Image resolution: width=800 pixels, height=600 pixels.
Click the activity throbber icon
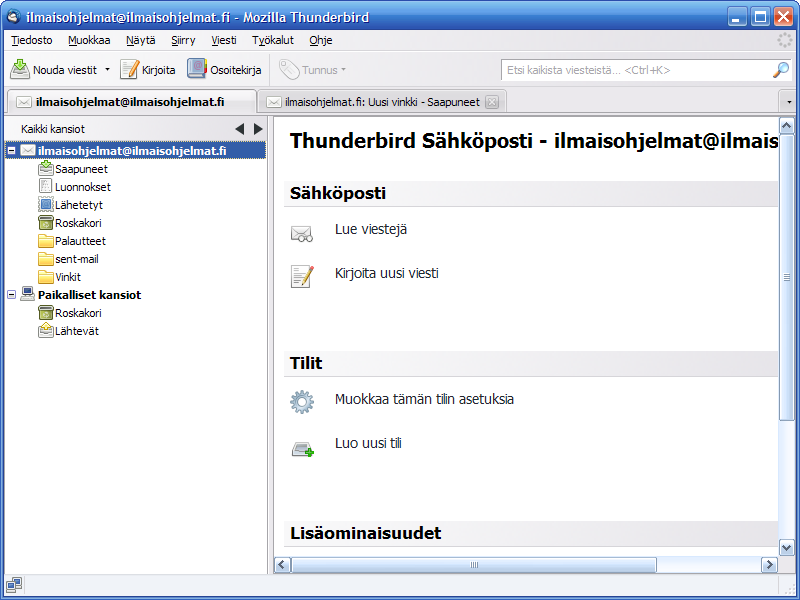(785, 40)
